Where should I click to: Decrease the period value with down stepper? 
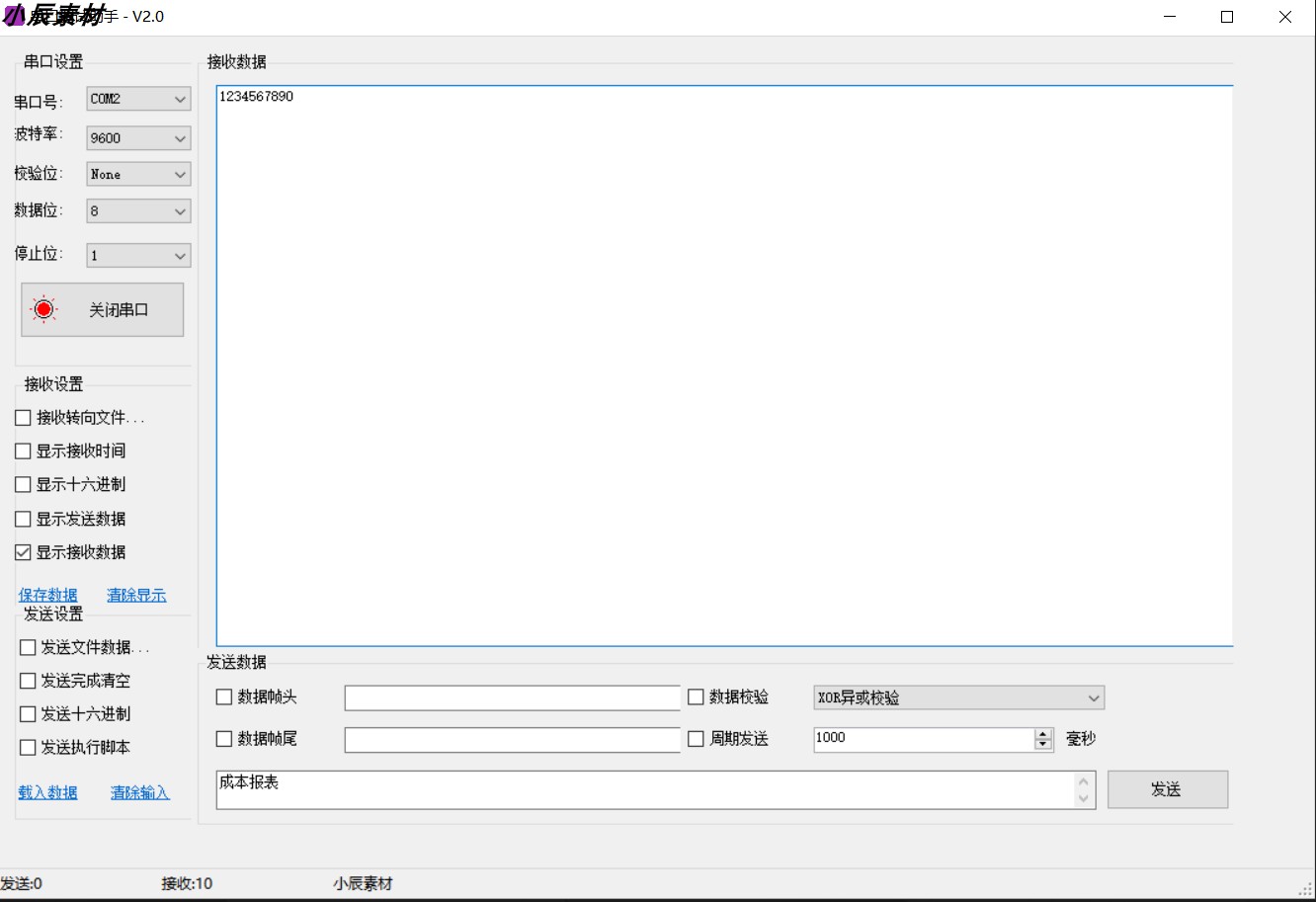(1043, 745)
